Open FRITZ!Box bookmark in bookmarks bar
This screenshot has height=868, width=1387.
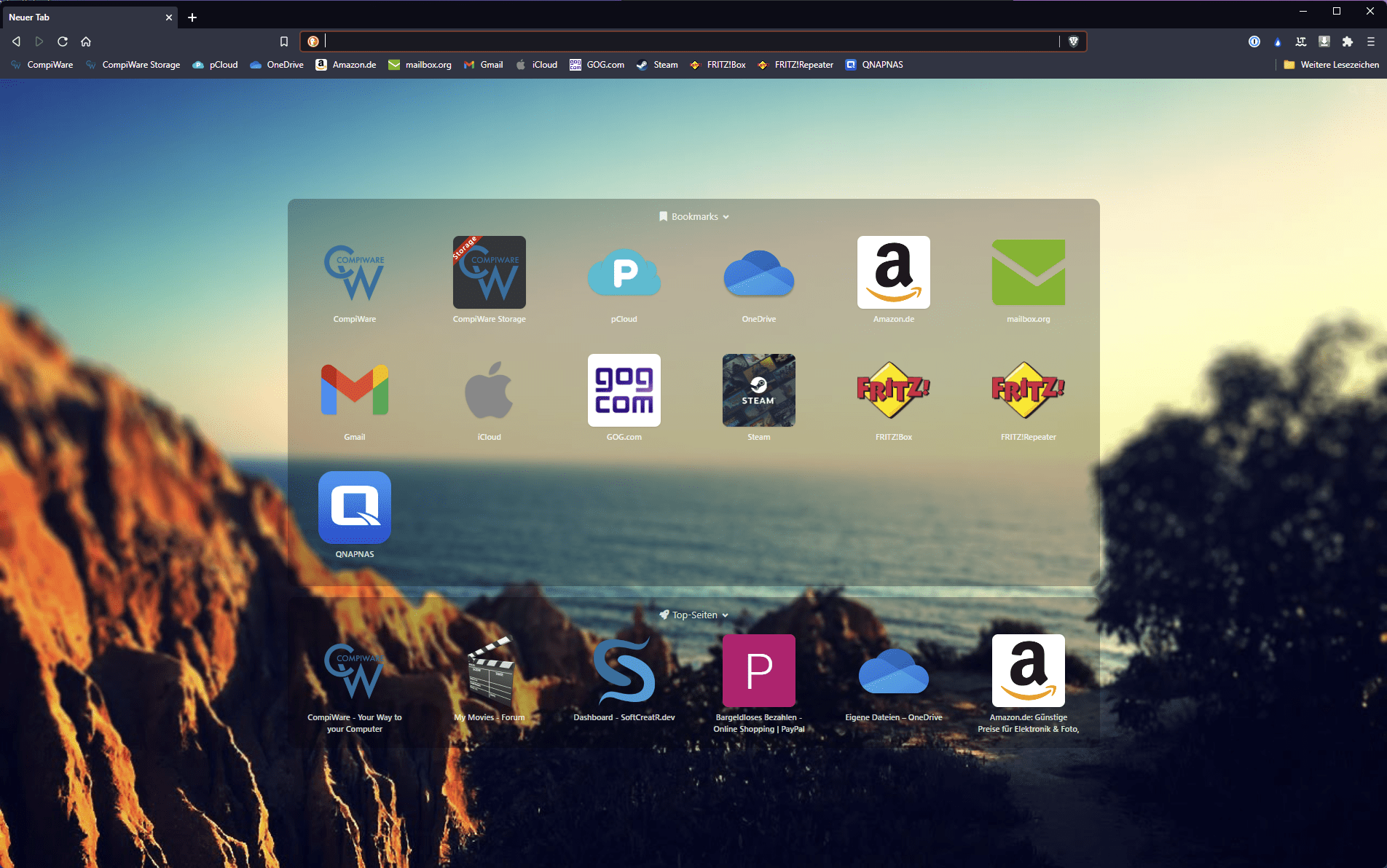tap(718, 65)
